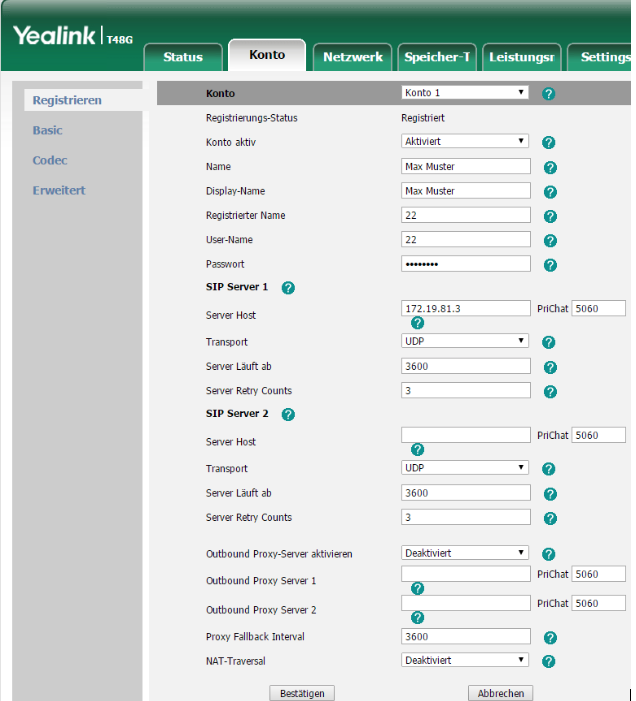Open the Konto 1 account dropdown
Screen dimensions: 636x701
464,93
